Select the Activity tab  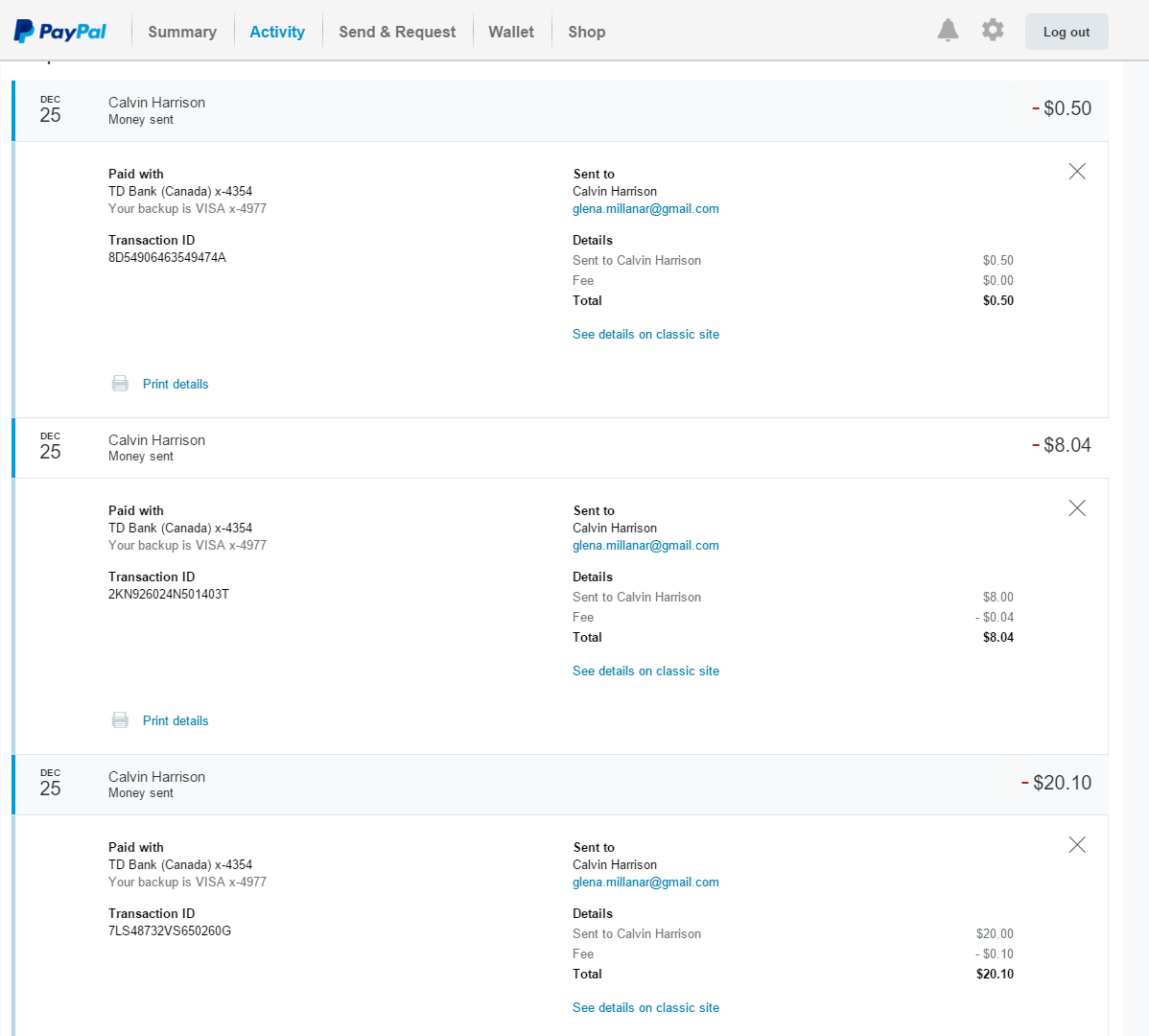[x=277, y=33]
